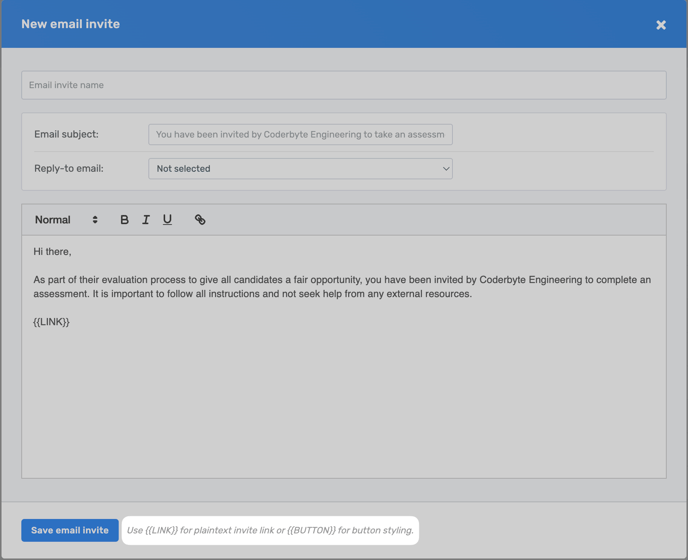688x560 pixels.
Task: Click the 'Reply-to email:' label
Action: (69, 169)
